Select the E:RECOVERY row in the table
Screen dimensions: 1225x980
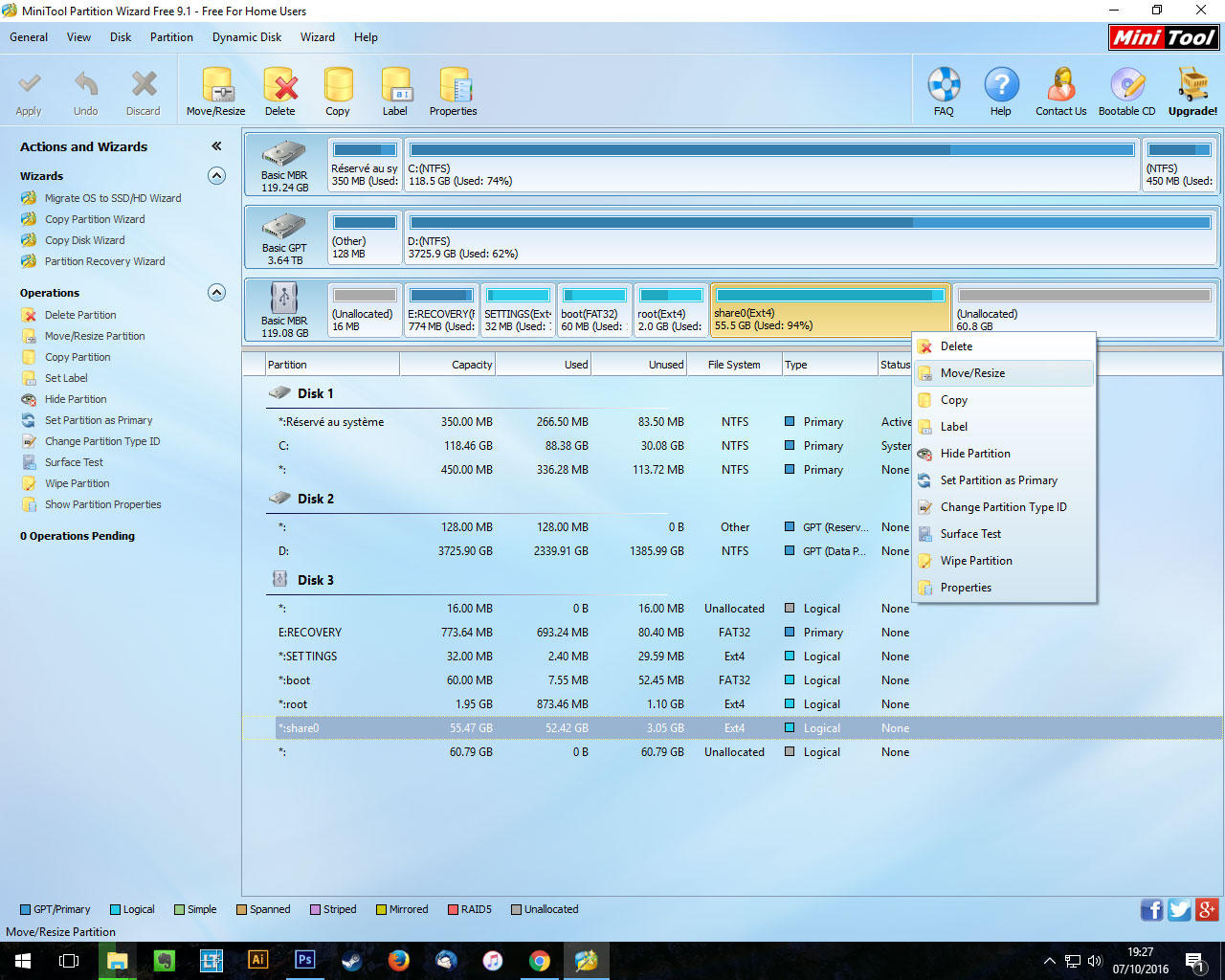[732, 633]
